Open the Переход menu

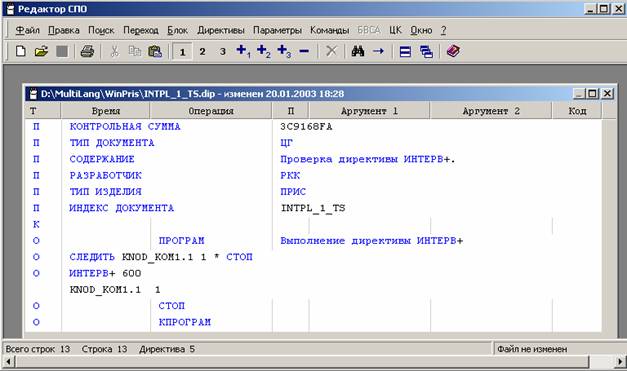pos(140,30)
